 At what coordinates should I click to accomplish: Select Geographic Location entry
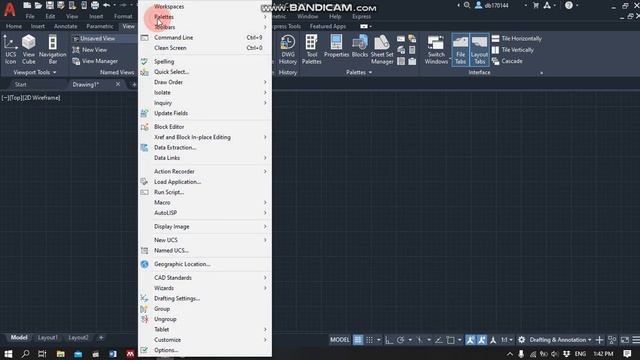205,264
